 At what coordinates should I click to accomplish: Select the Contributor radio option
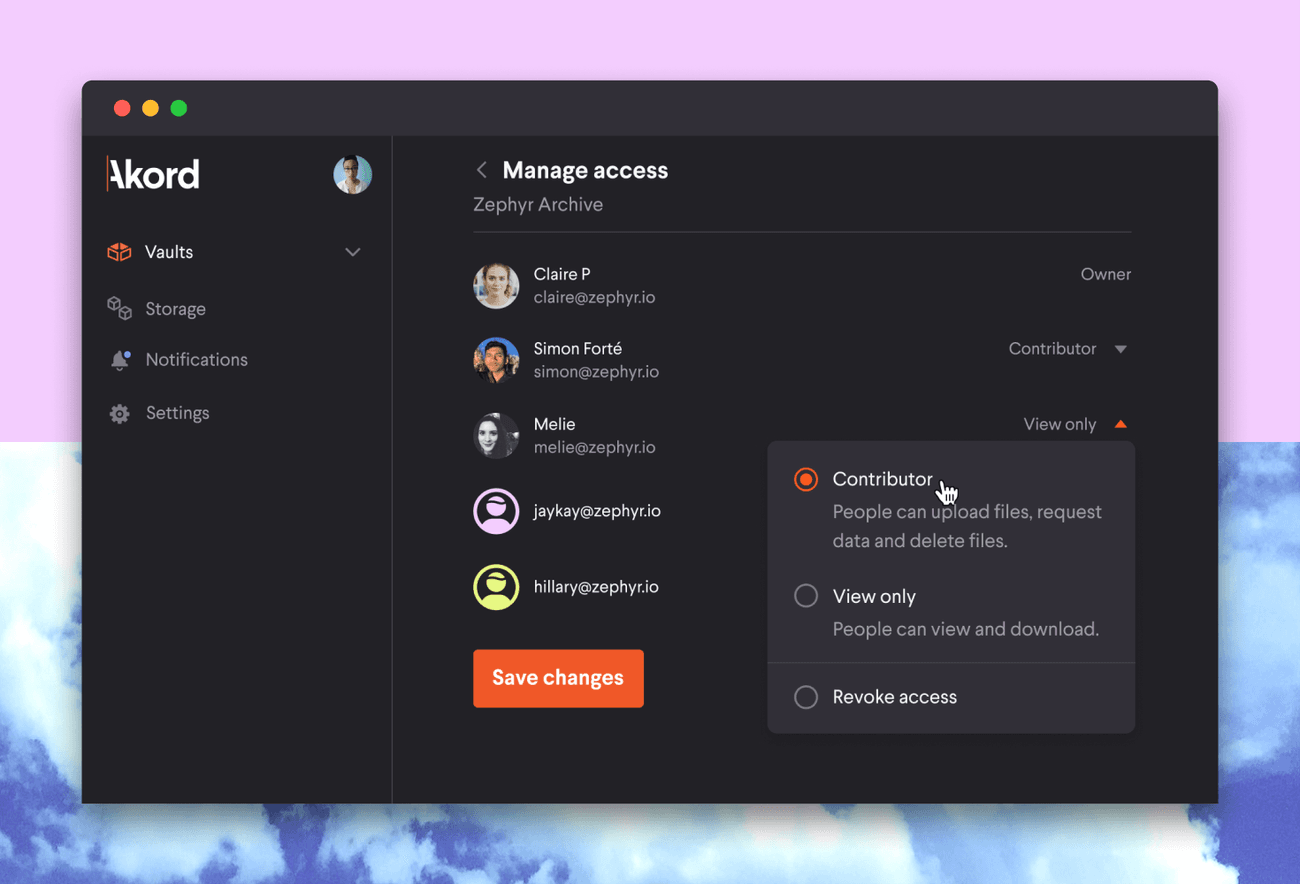(806, 480)
